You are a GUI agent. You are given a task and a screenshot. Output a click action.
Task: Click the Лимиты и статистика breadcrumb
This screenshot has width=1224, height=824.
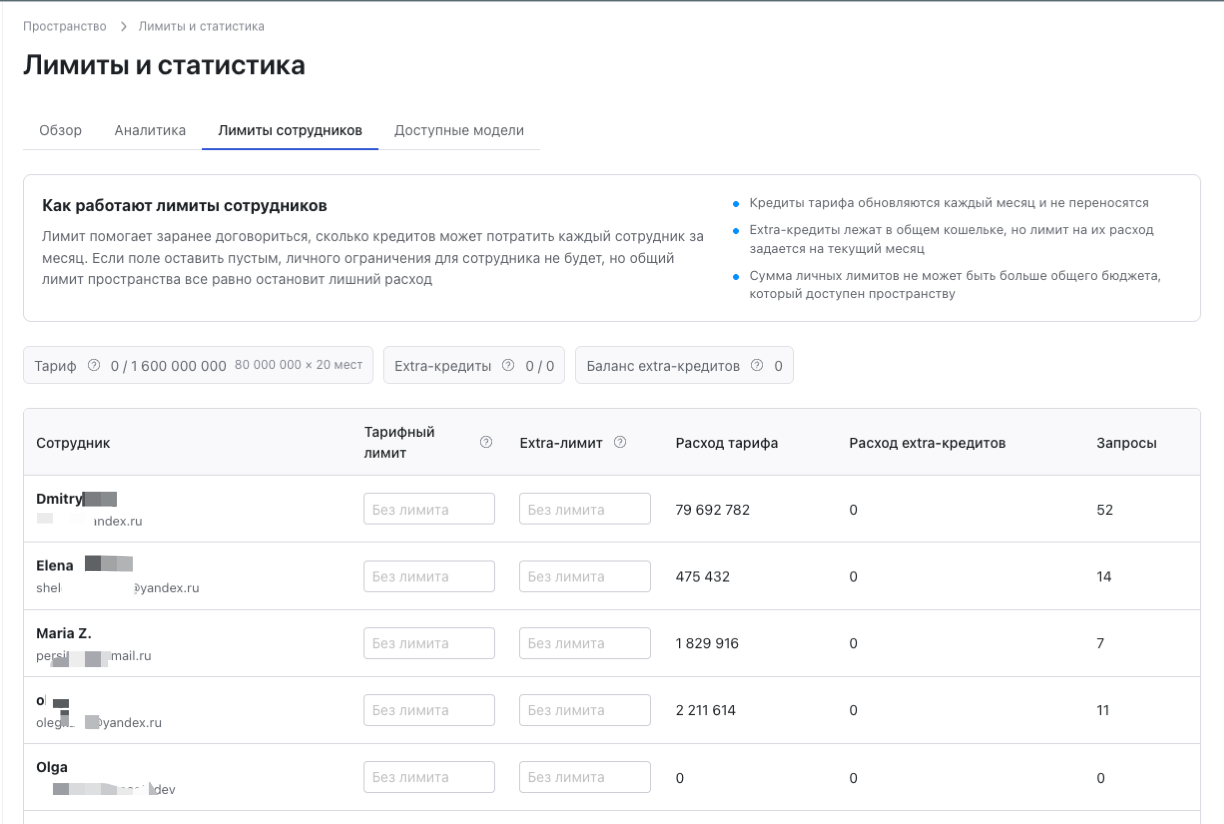click(x=202, y=26)
